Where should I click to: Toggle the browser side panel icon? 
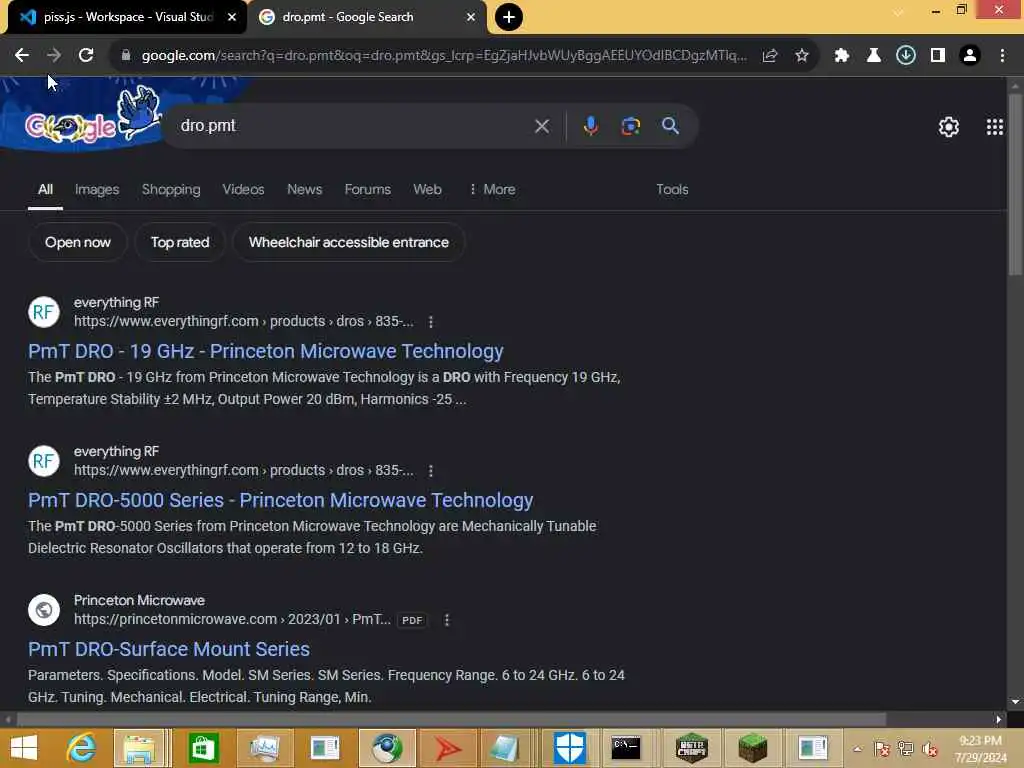938,56
